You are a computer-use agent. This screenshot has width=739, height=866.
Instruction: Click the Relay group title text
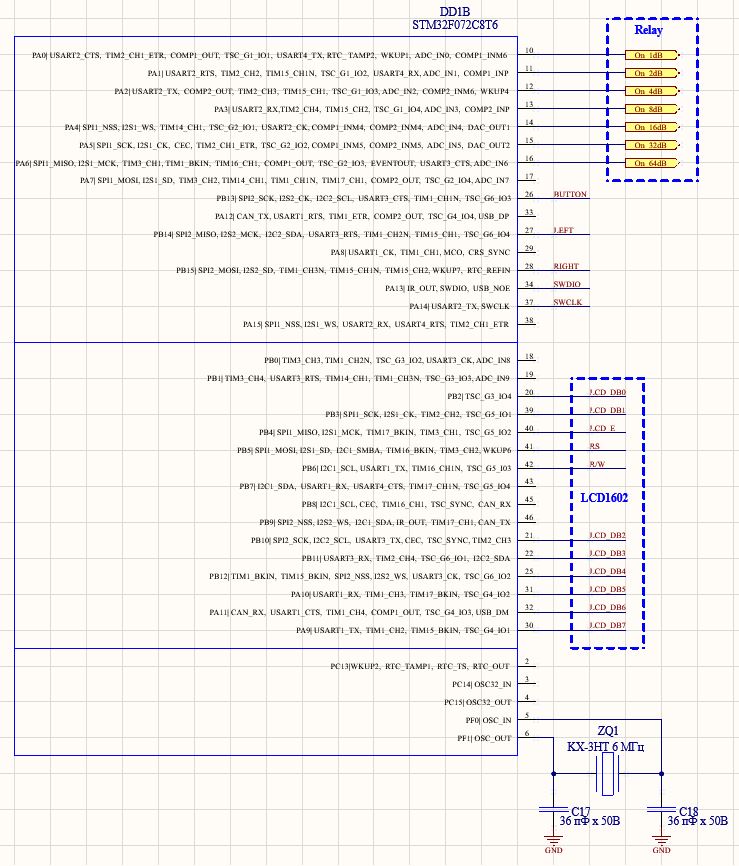coord(648,30)
